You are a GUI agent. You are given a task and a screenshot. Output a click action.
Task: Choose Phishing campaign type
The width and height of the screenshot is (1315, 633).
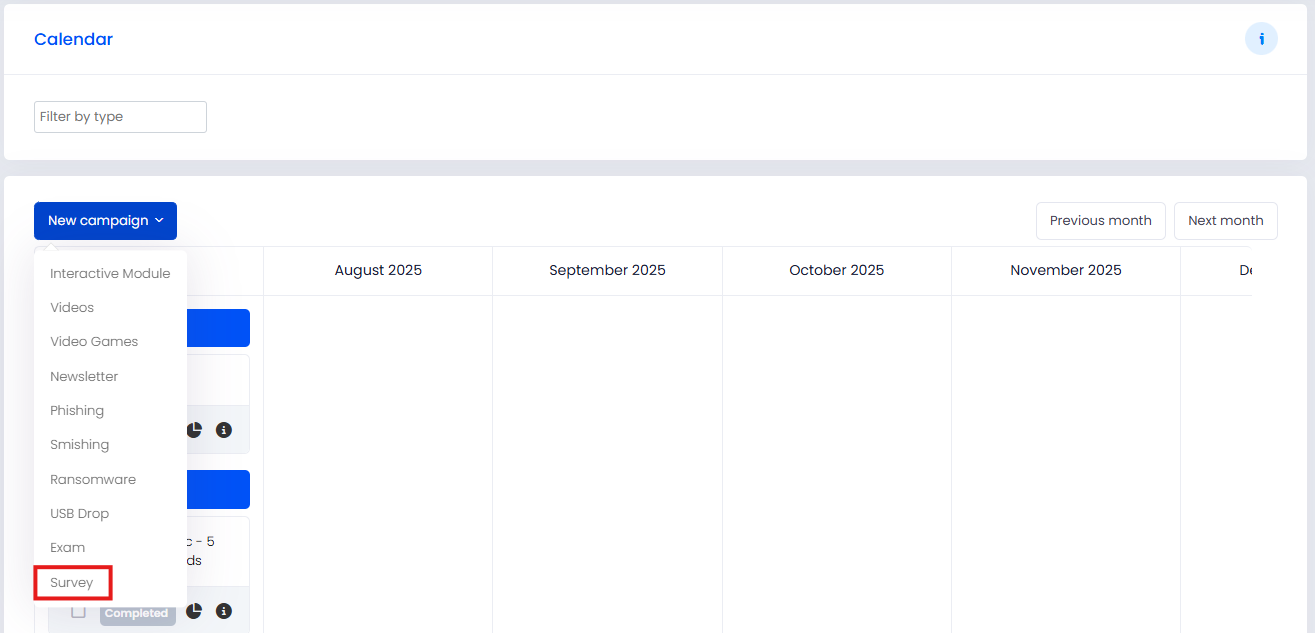pyautogui.click(x=77, y=410)
